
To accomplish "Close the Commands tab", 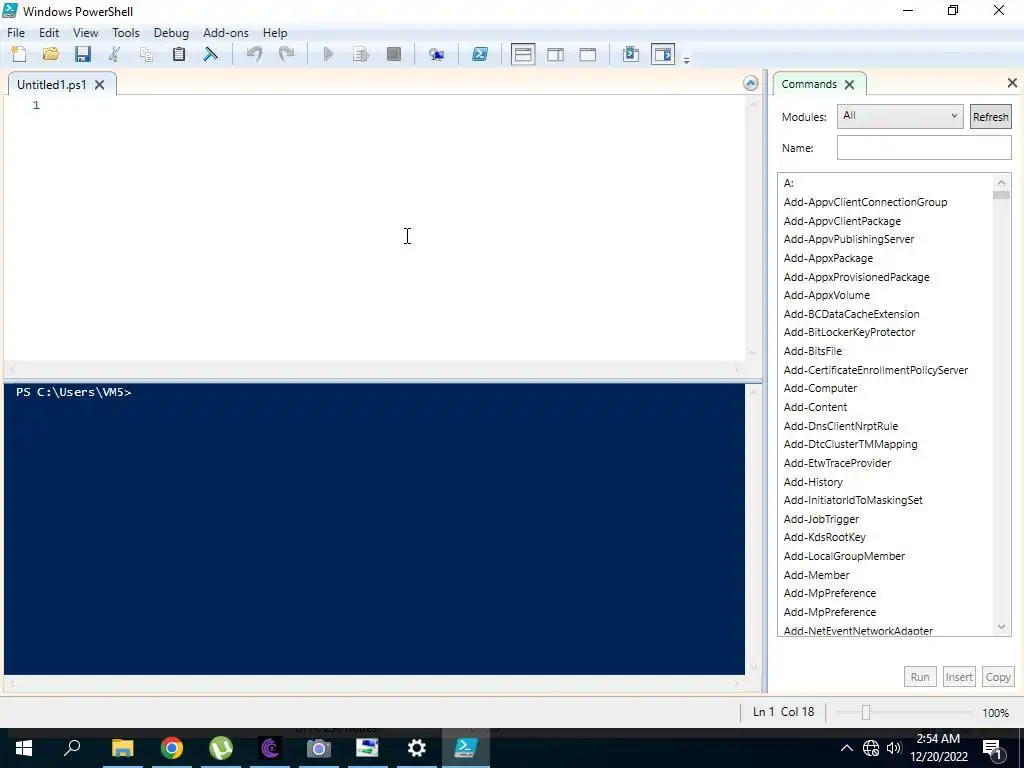I will [x=849, y=84].
